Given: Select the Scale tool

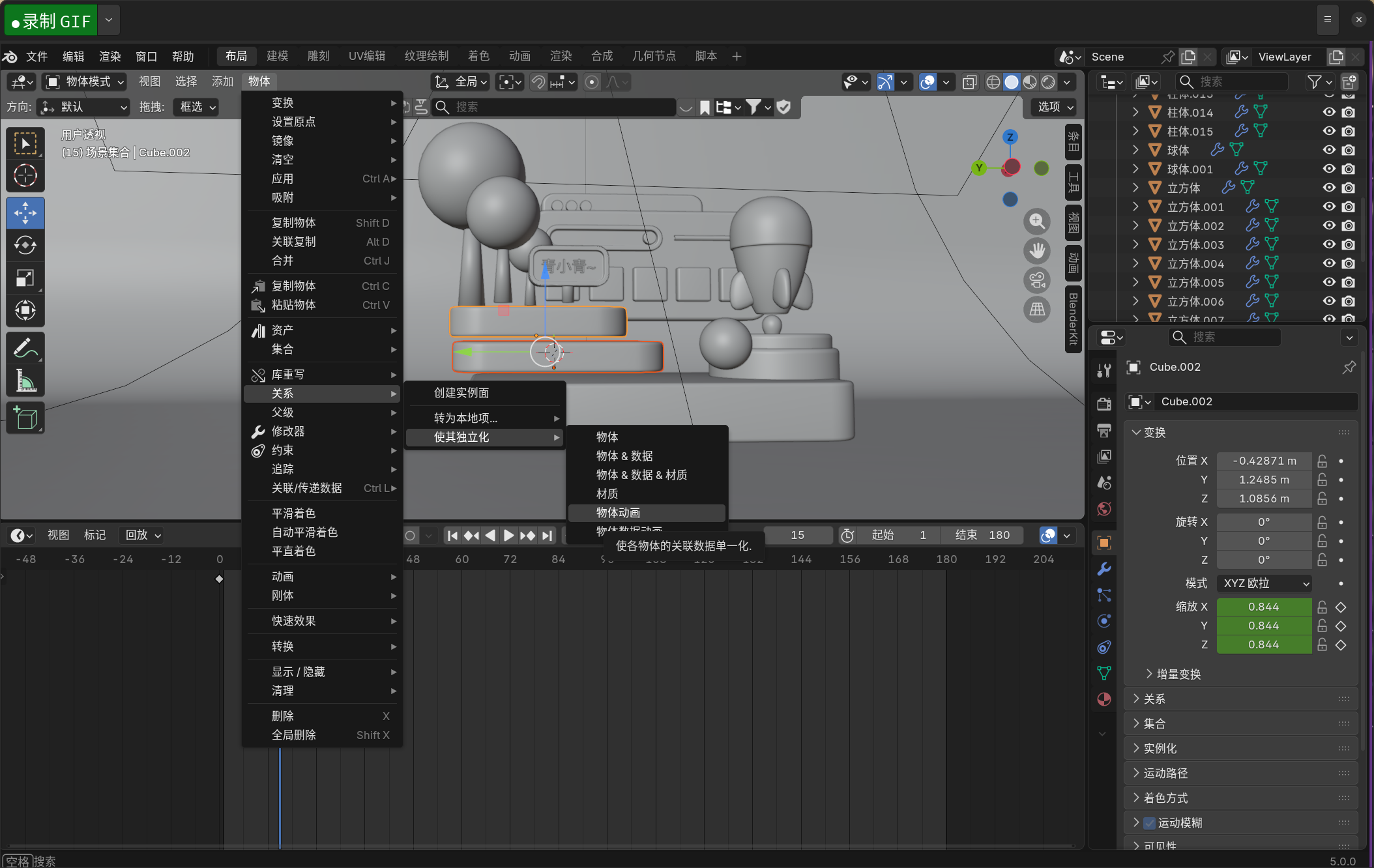Looking at the screenshot, I should tap(25, 278).
